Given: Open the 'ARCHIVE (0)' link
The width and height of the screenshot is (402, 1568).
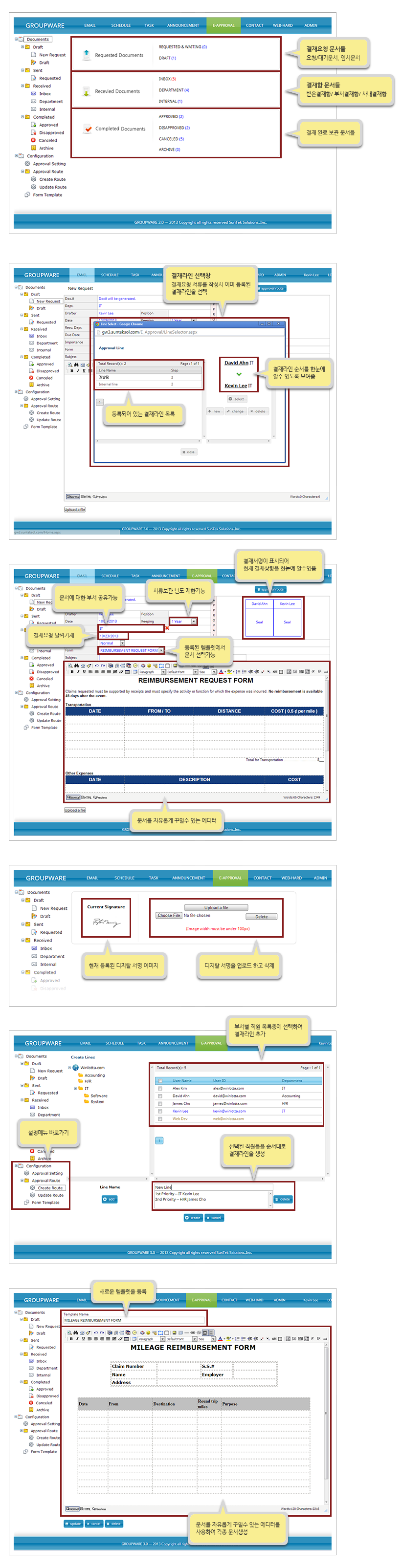Looking at the screenshot, I should (169, 150).
